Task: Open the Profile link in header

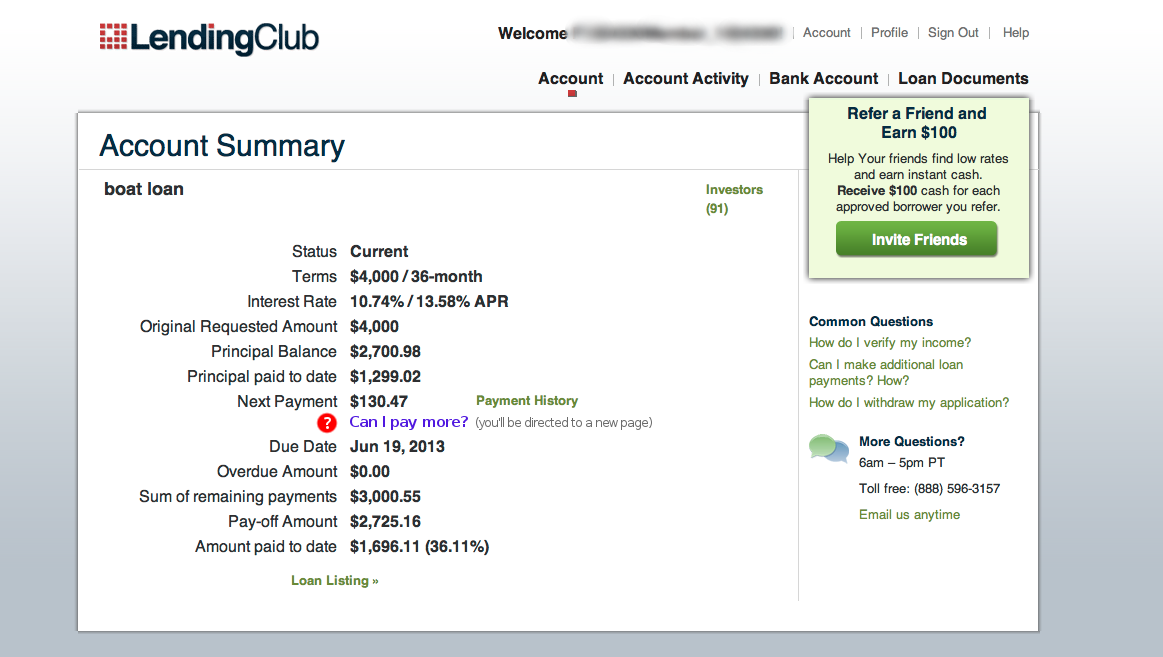Action: (889, 33)
